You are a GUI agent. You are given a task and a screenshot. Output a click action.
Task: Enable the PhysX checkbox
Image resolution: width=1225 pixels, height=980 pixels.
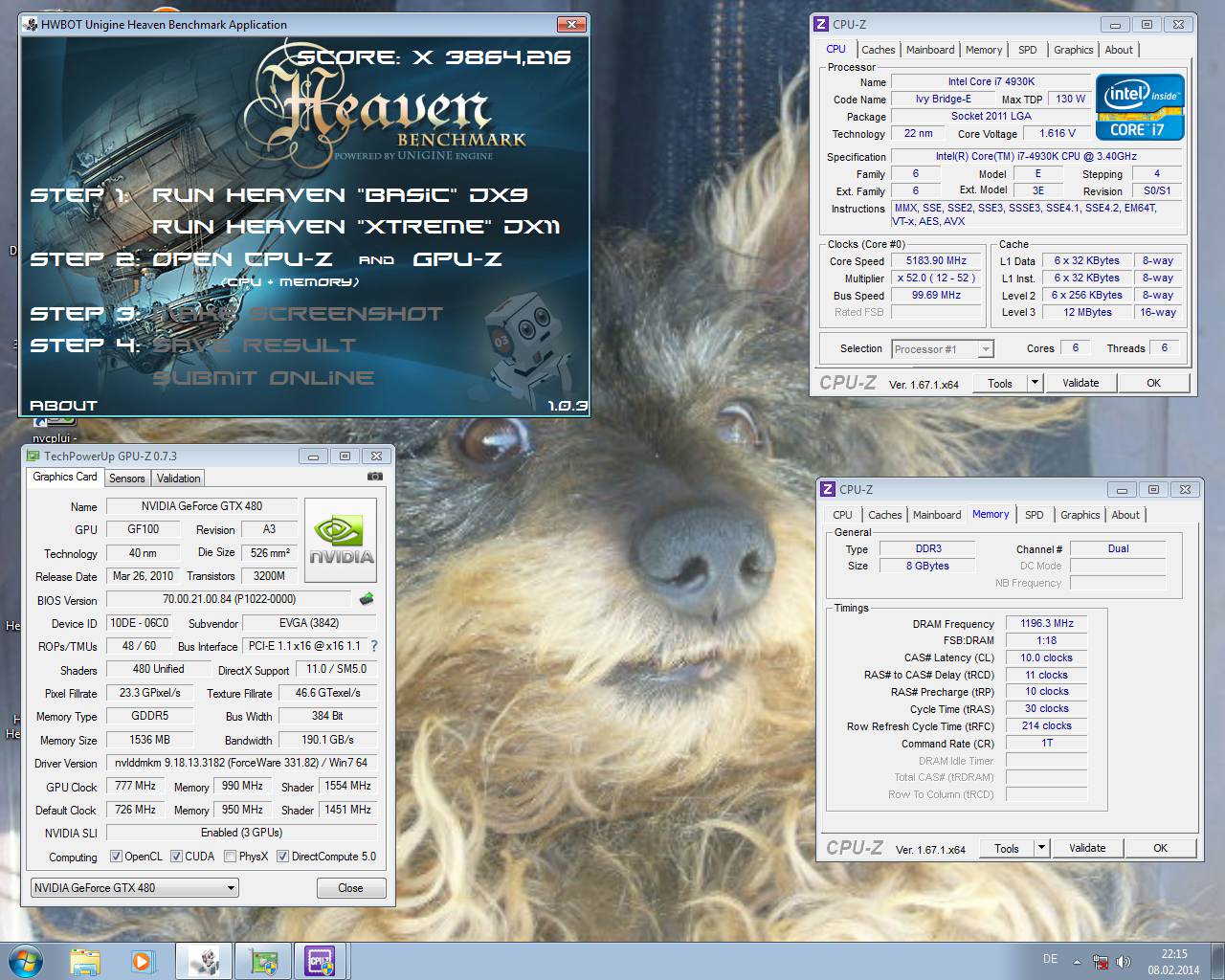230,857
